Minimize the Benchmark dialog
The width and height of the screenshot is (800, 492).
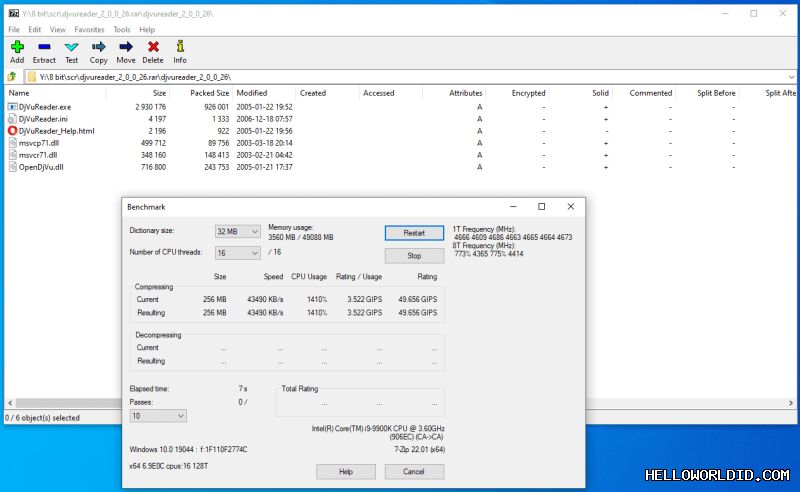coord(513,207)
